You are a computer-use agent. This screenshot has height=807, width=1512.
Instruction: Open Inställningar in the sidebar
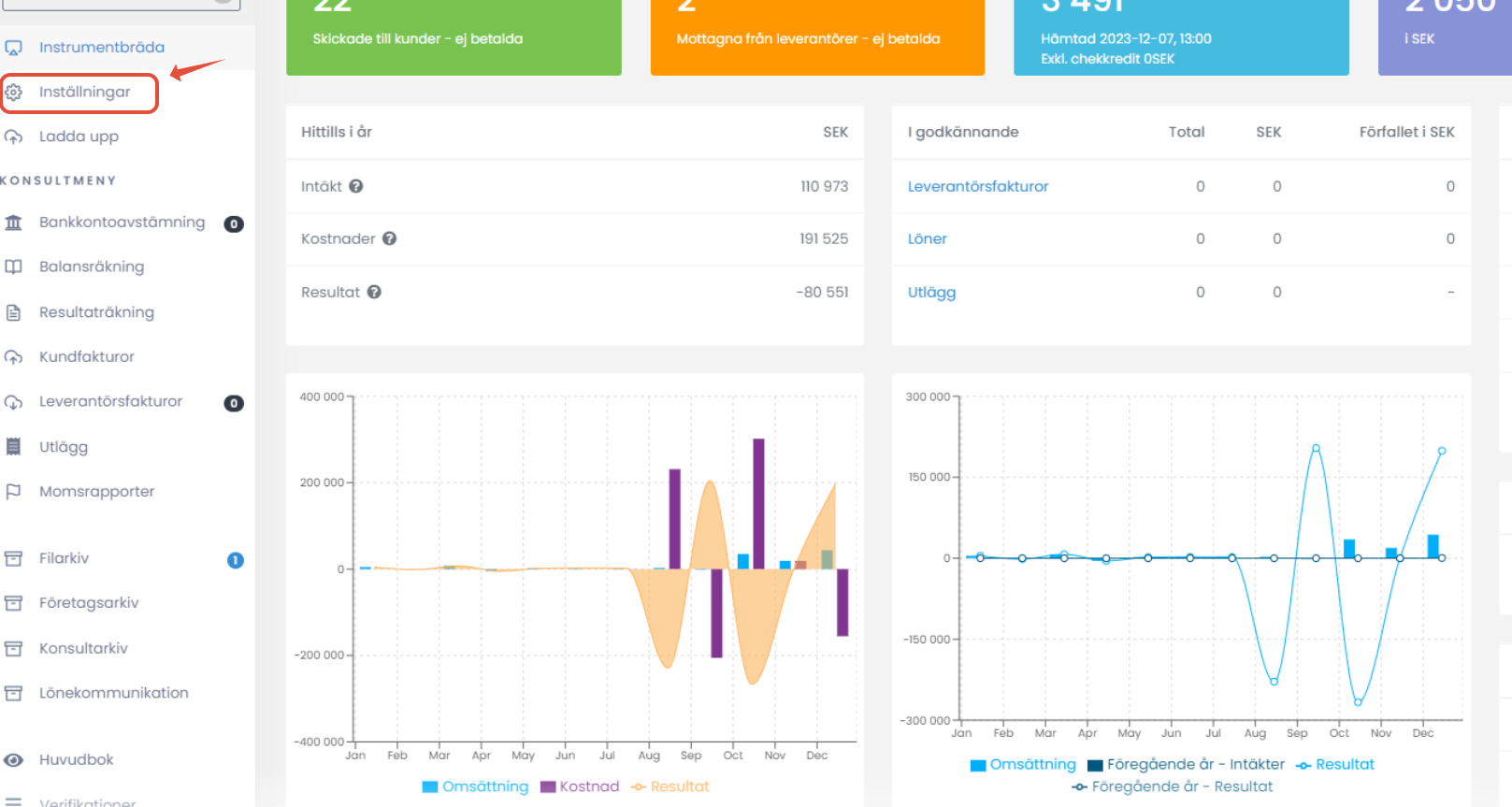[85, 93]
